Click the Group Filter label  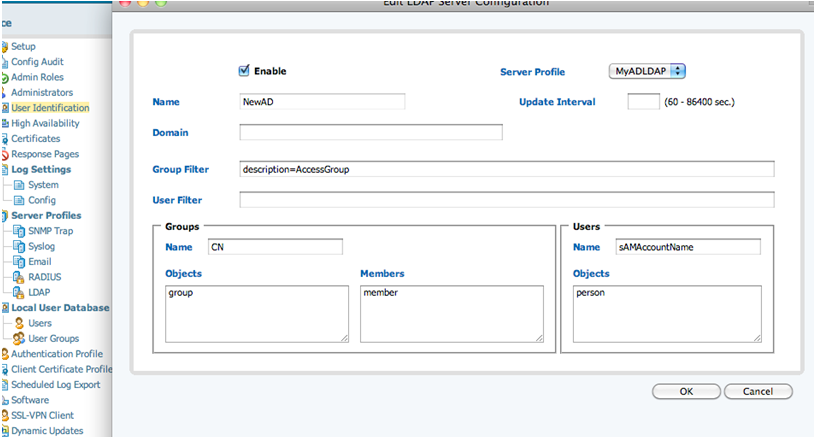pos(181,170)
